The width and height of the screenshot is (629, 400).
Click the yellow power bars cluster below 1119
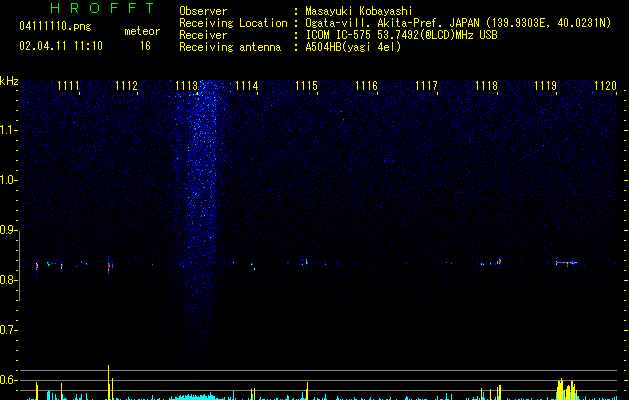coord(567,389)
